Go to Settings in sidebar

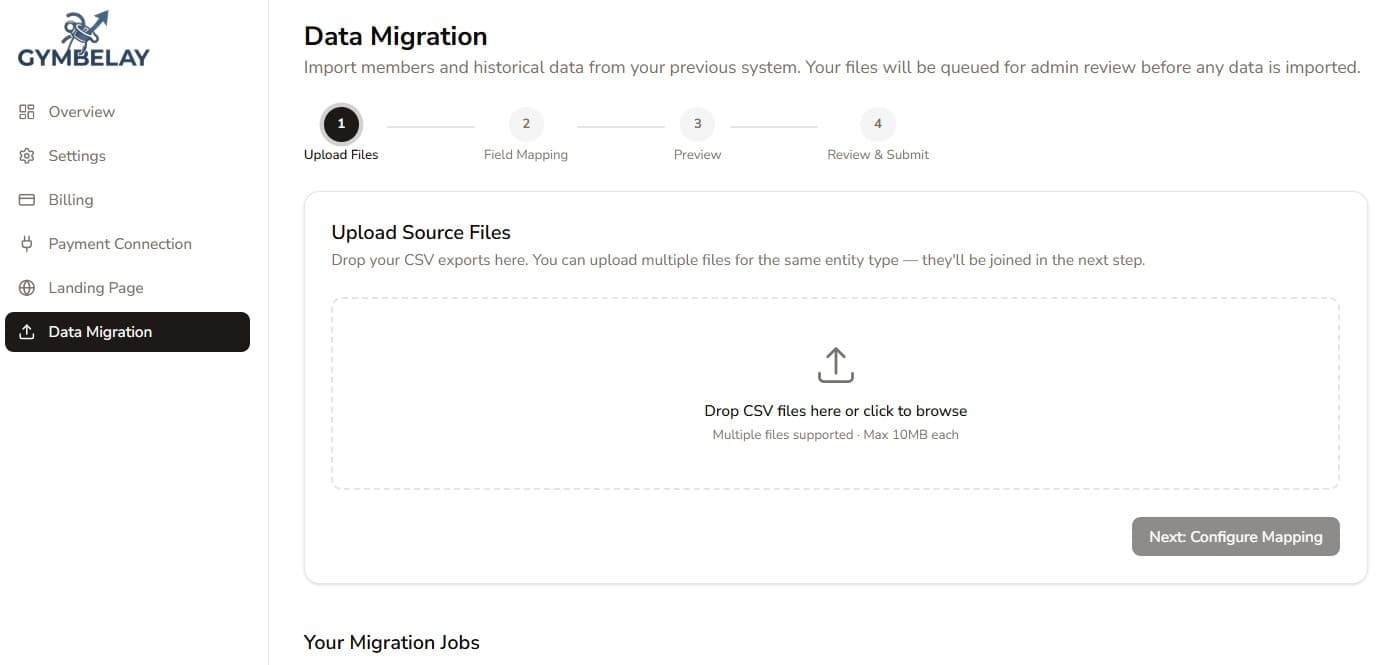pos(127,156)
